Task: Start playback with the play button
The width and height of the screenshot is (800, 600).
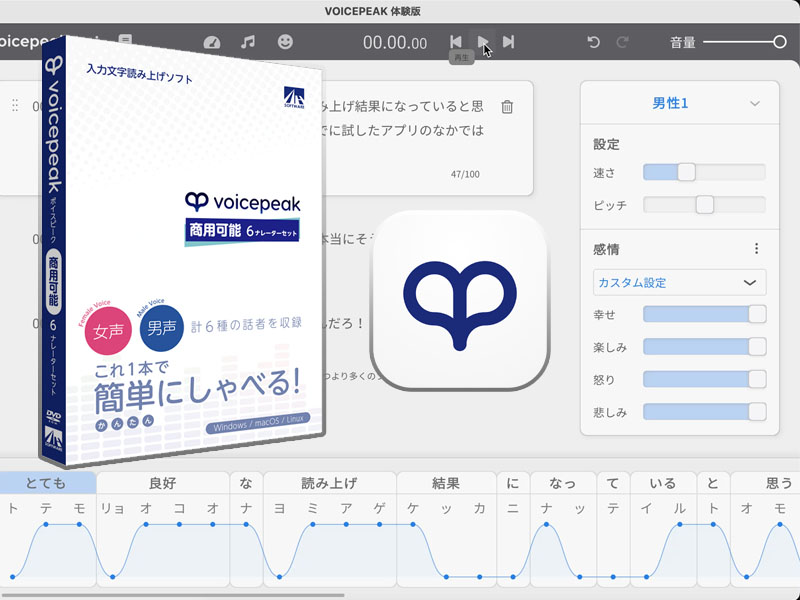Action: [483, 42]
